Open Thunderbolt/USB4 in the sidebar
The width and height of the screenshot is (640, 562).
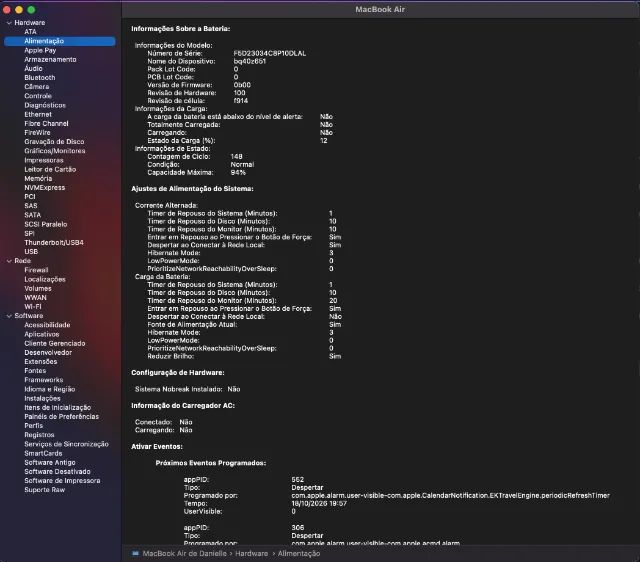point(54,242)
